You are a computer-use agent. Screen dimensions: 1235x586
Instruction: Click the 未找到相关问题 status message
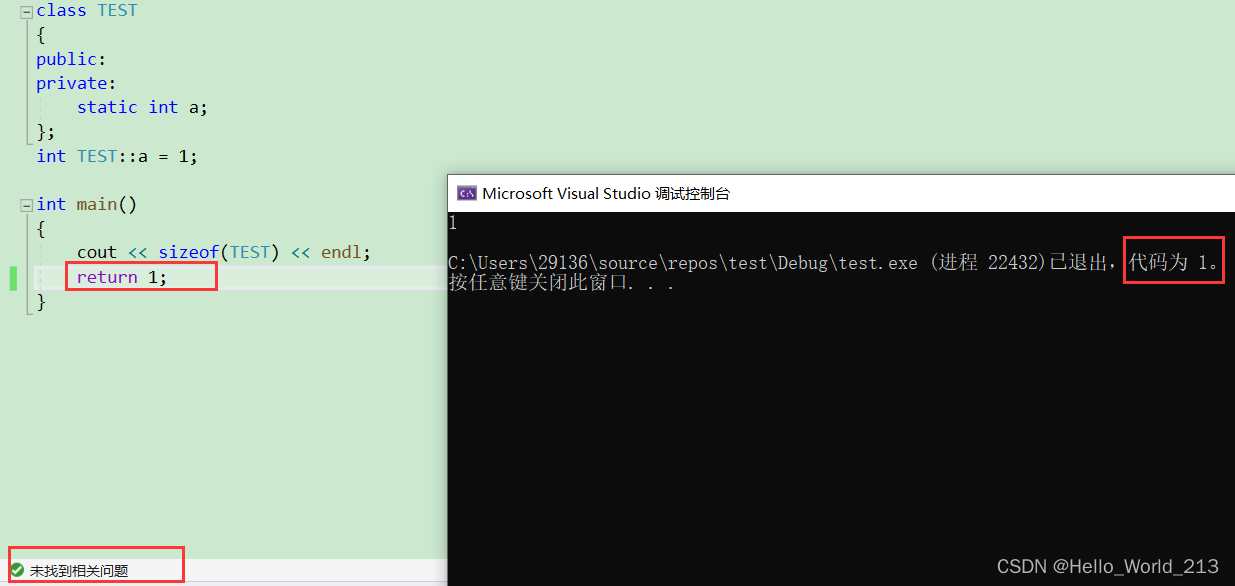coord(79,571)
